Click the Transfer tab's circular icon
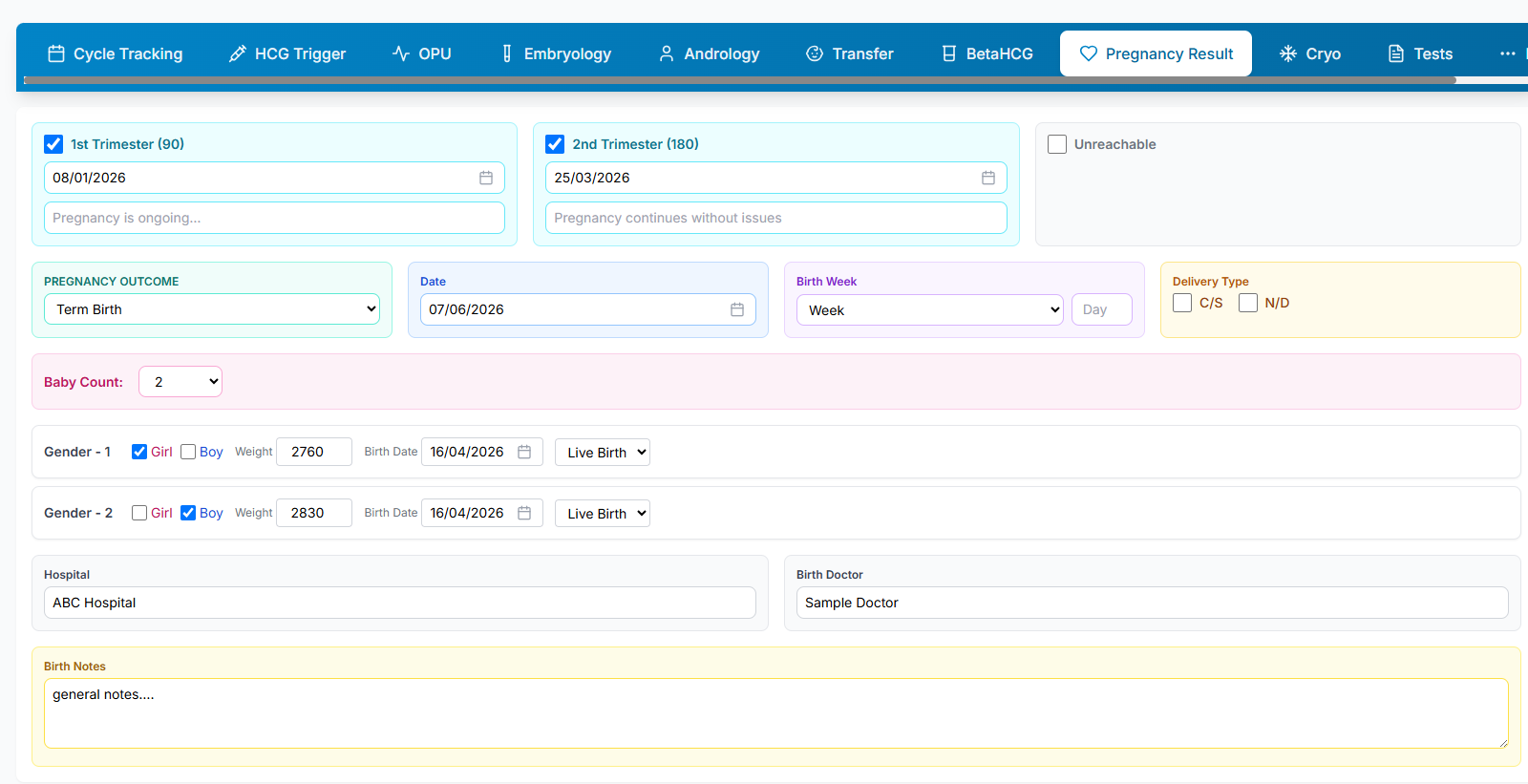Image resolution: width=1528 pixels, height=784 pixels. tap(815, 53)
